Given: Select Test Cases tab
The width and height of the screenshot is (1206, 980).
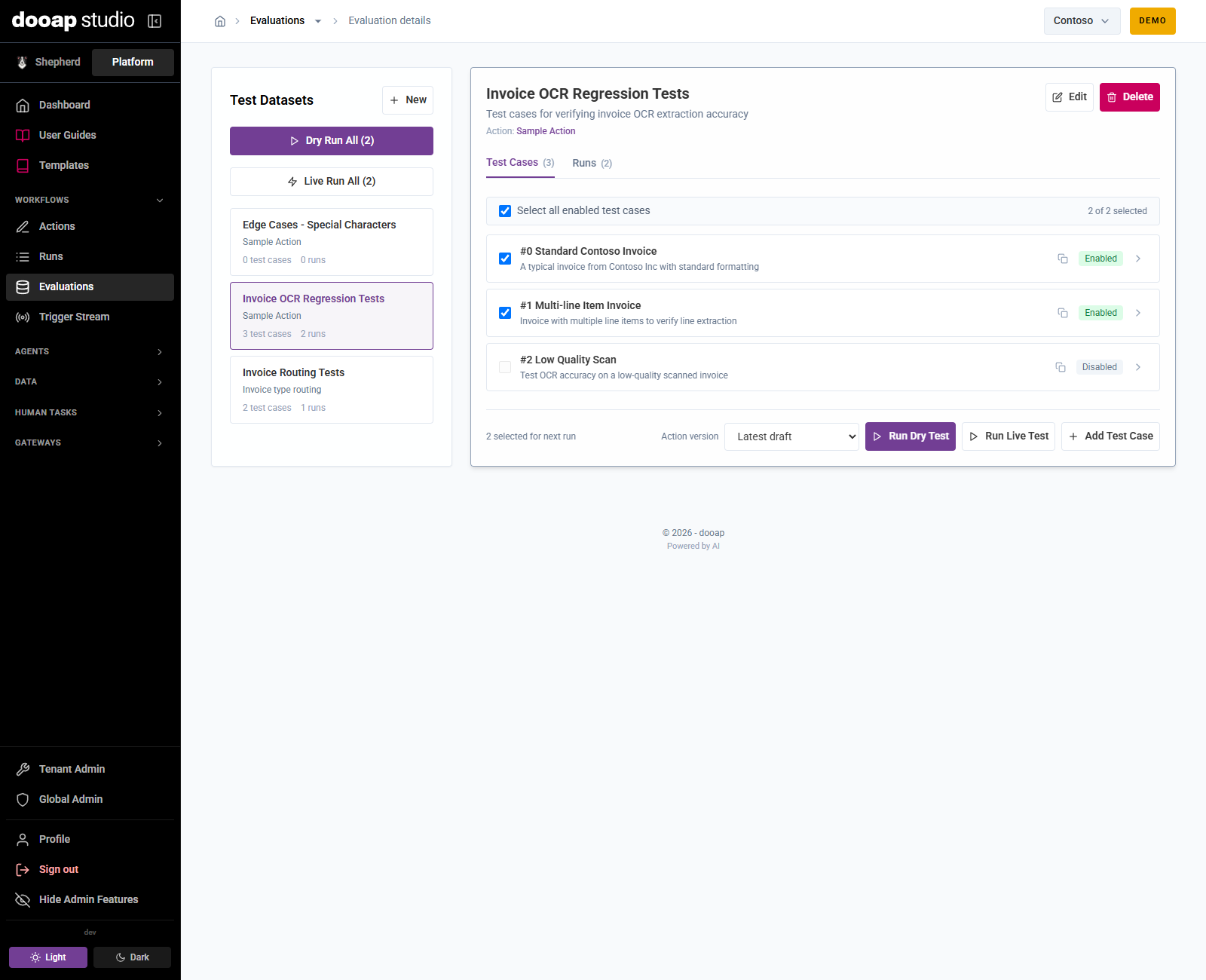Looking at the screenshot, I should pyautogui.click(x=520, y=163).
